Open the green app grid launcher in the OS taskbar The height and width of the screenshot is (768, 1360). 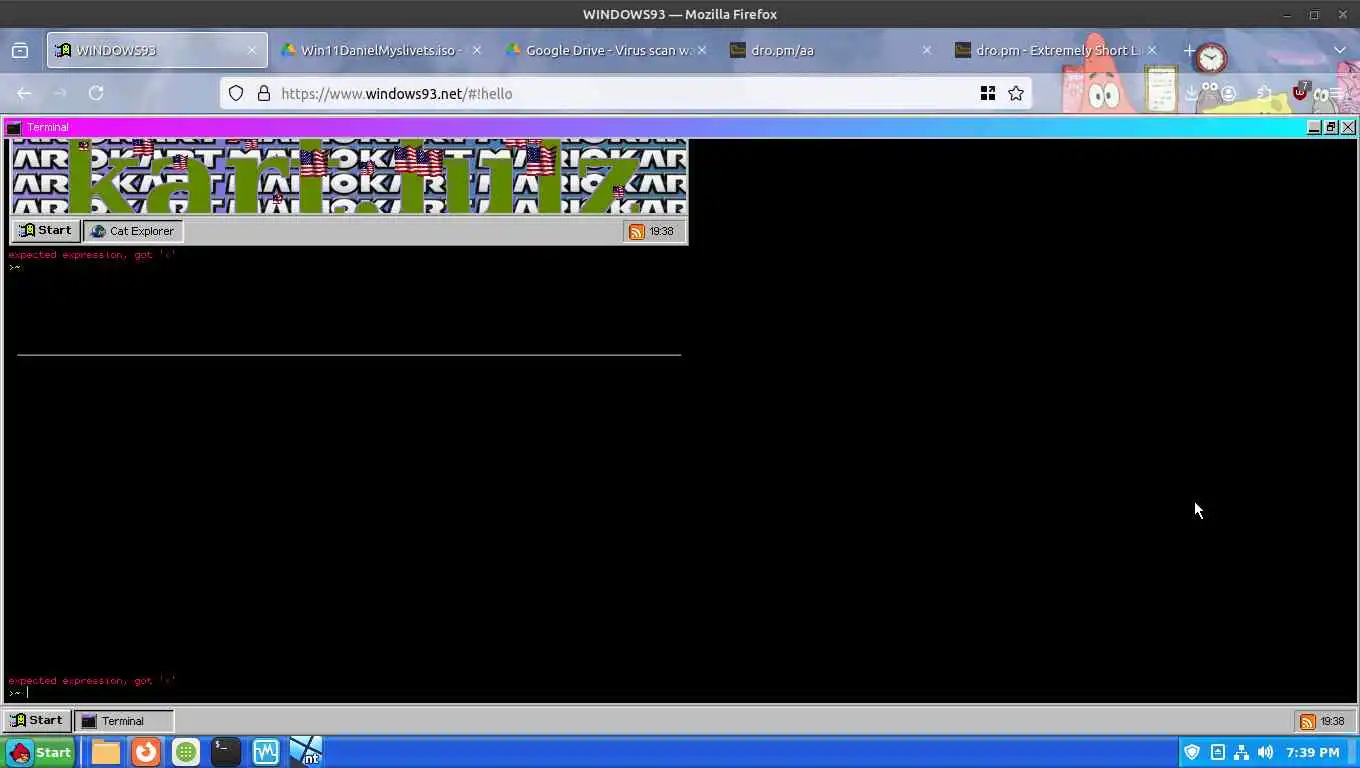[186, 752]
